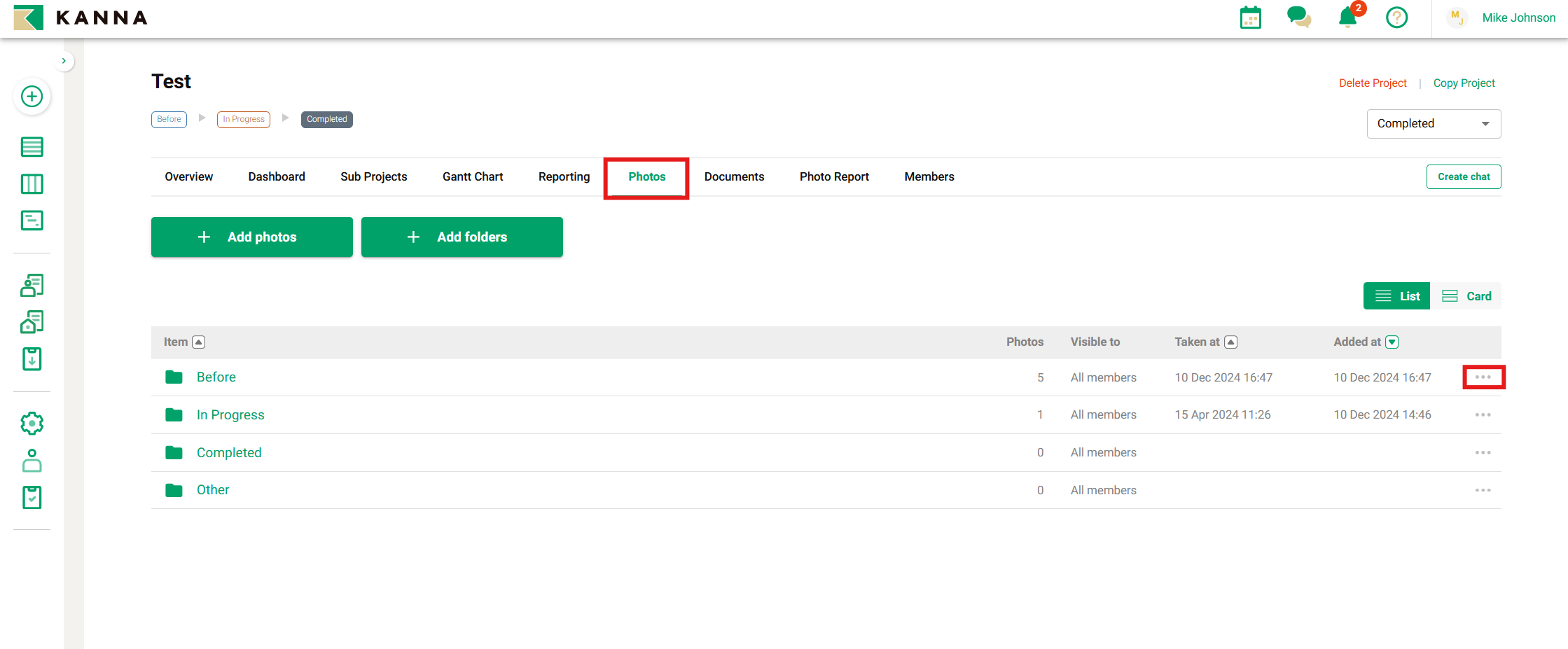Click the Delete Project link

[x=1372, y=83]
